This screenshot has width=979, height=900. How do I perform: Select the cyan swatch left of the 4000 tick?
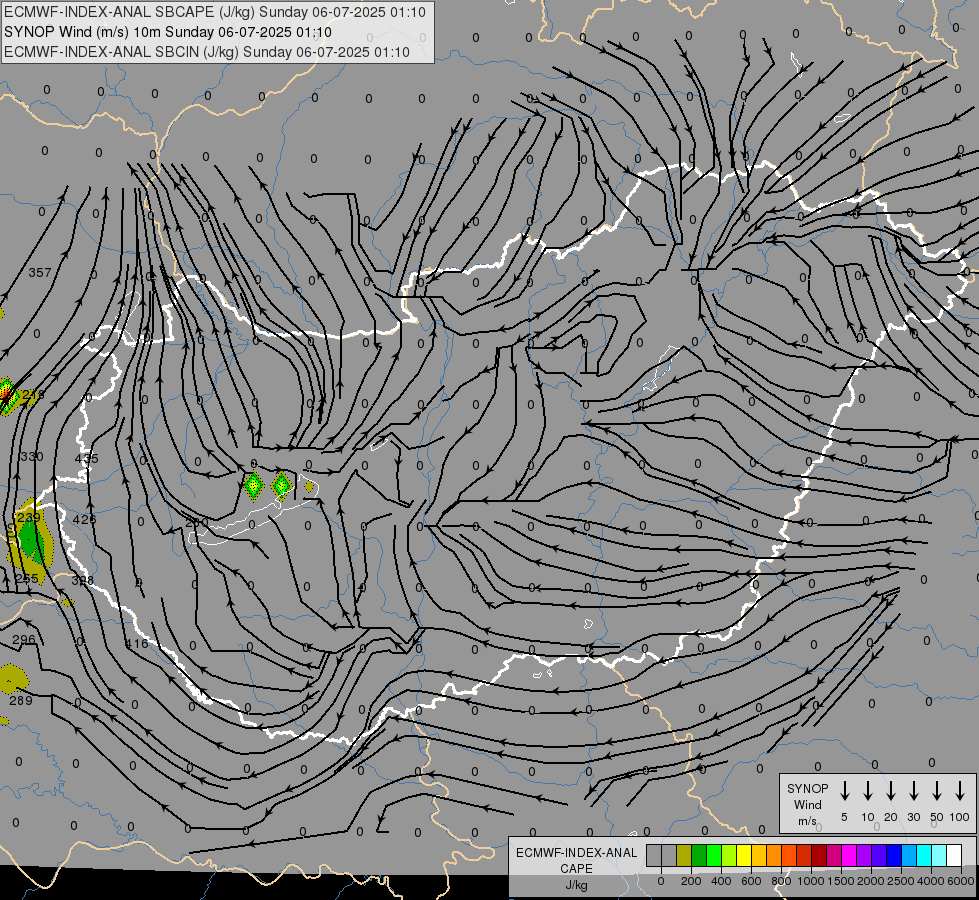[923, 856]
